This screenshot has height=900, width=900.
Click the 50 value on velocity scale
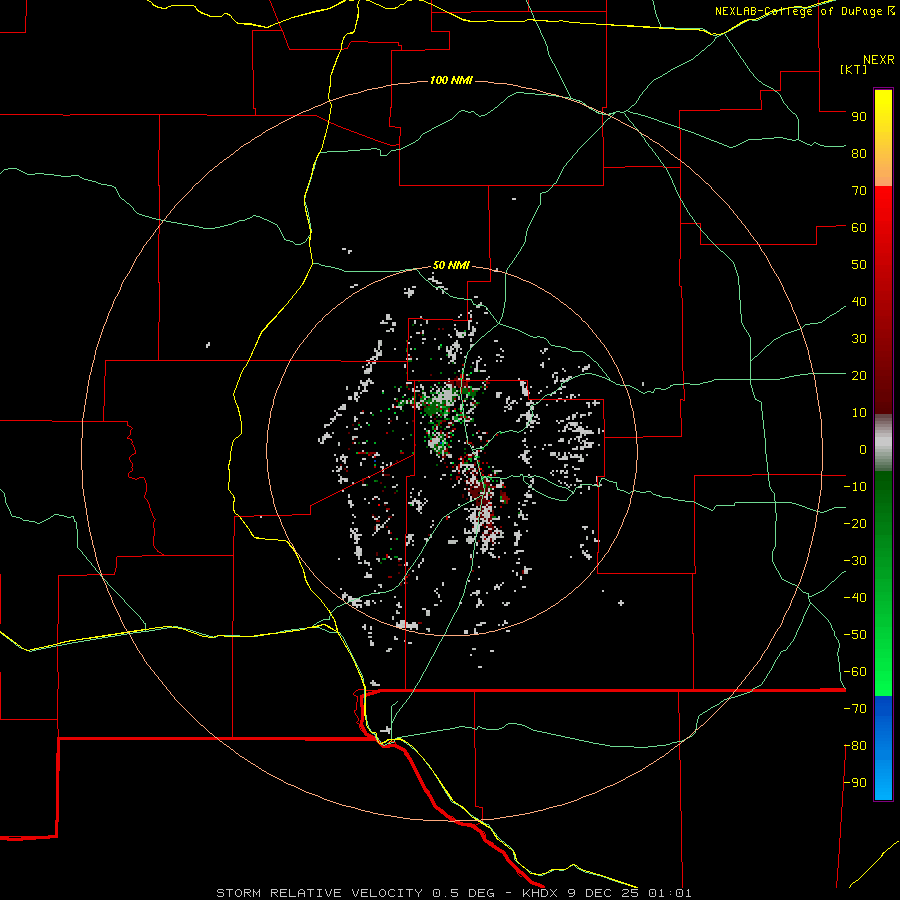(x=859, y=265)
